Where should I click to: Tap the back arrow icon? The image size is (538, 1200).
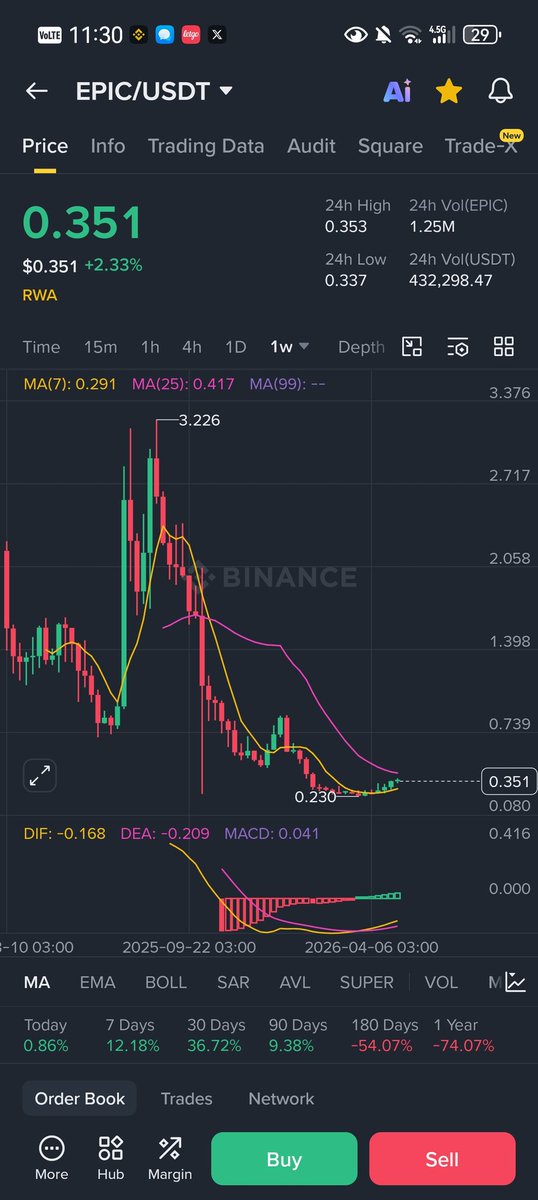[x=37, y=91]
